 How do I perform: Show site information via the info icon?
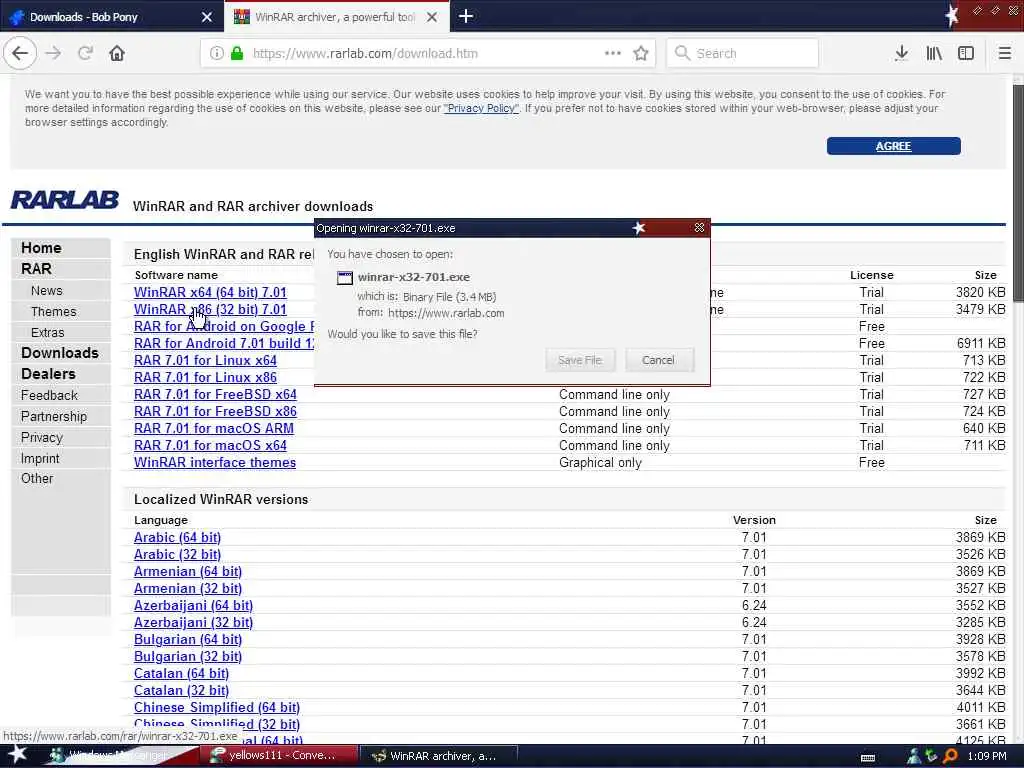tap(216, 54)
